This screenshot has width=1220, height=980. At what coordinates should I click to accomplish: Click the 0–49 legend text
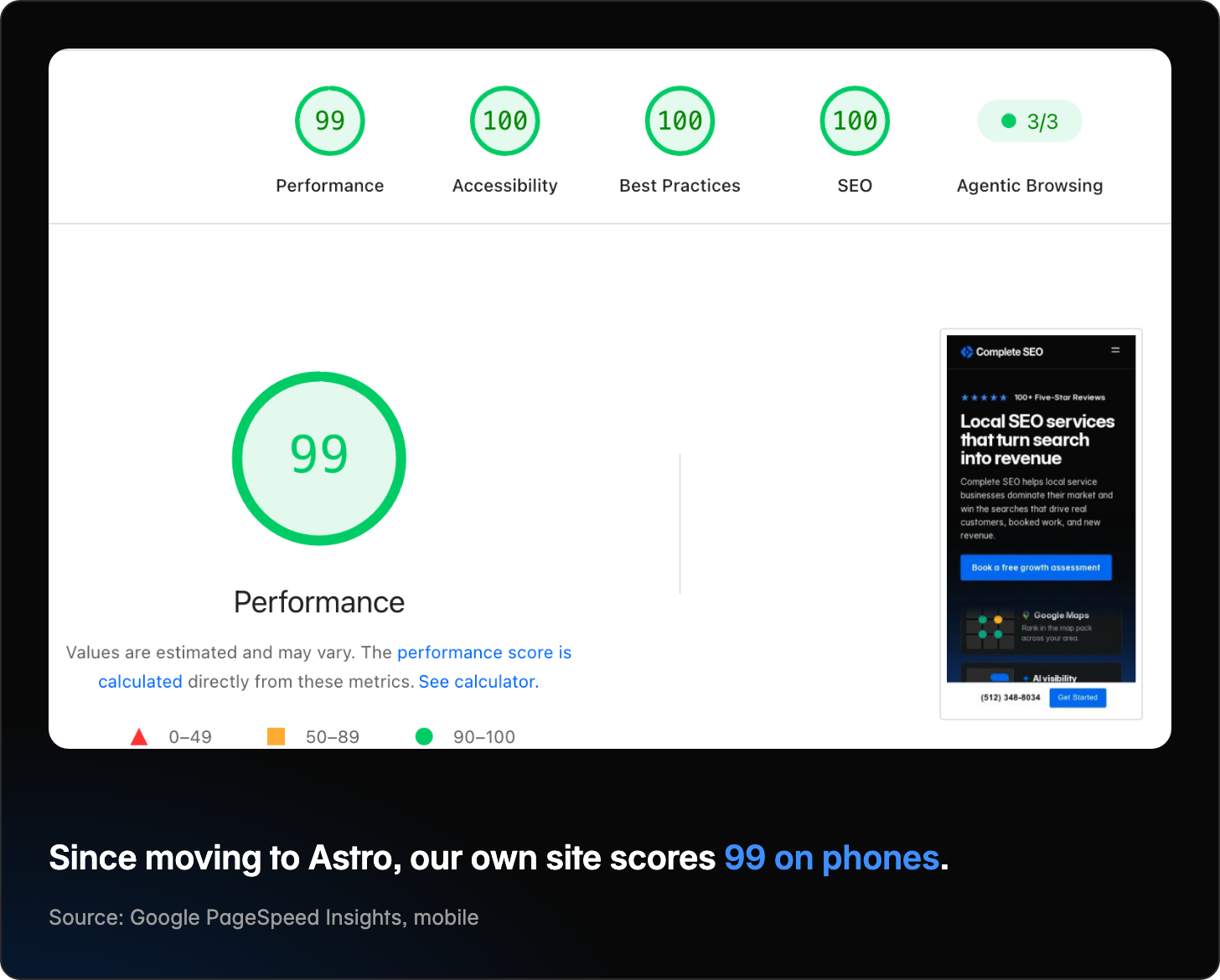(190, 737)
